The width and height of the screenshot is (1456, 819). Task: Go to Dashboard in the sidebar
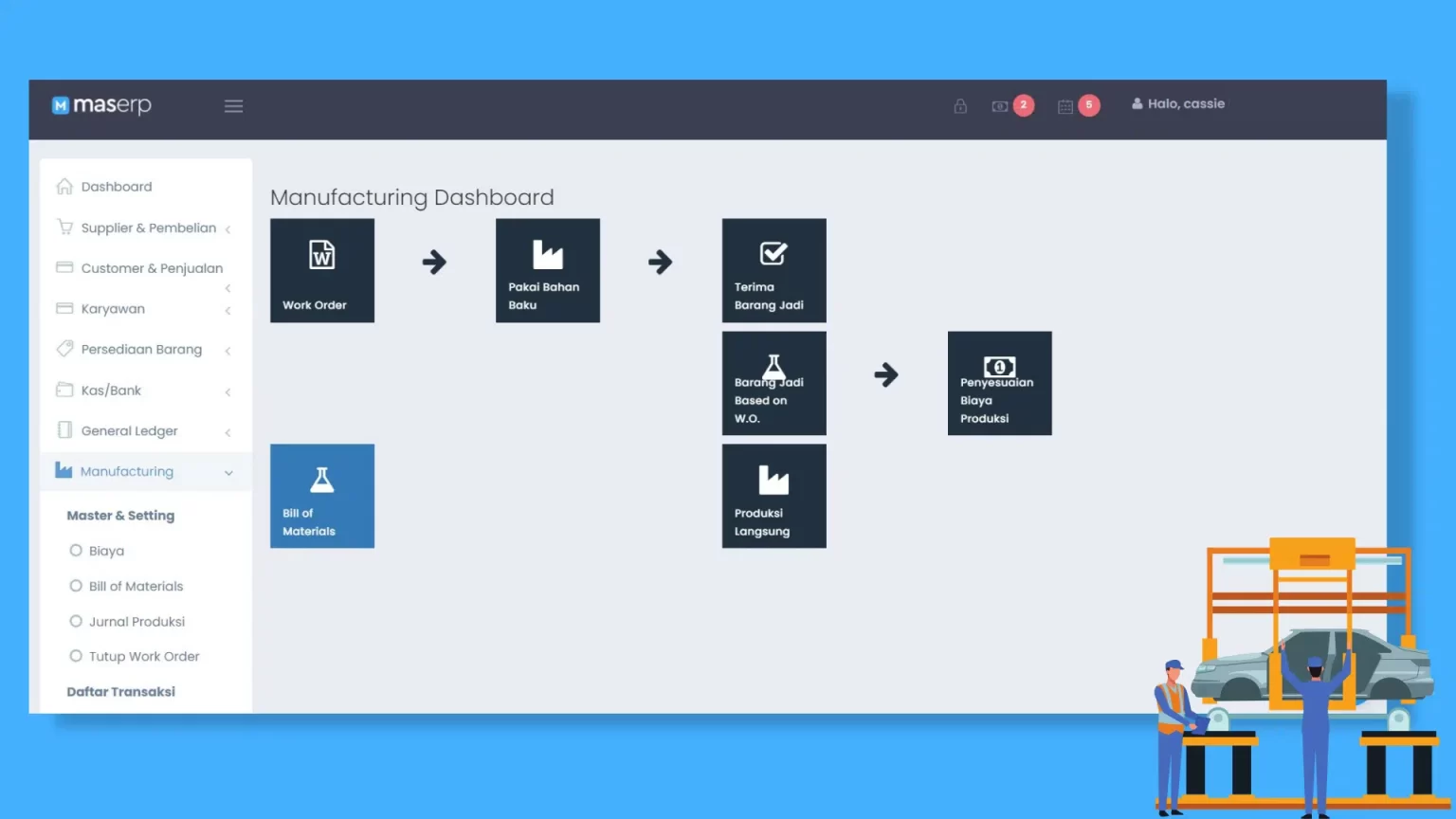116,187
